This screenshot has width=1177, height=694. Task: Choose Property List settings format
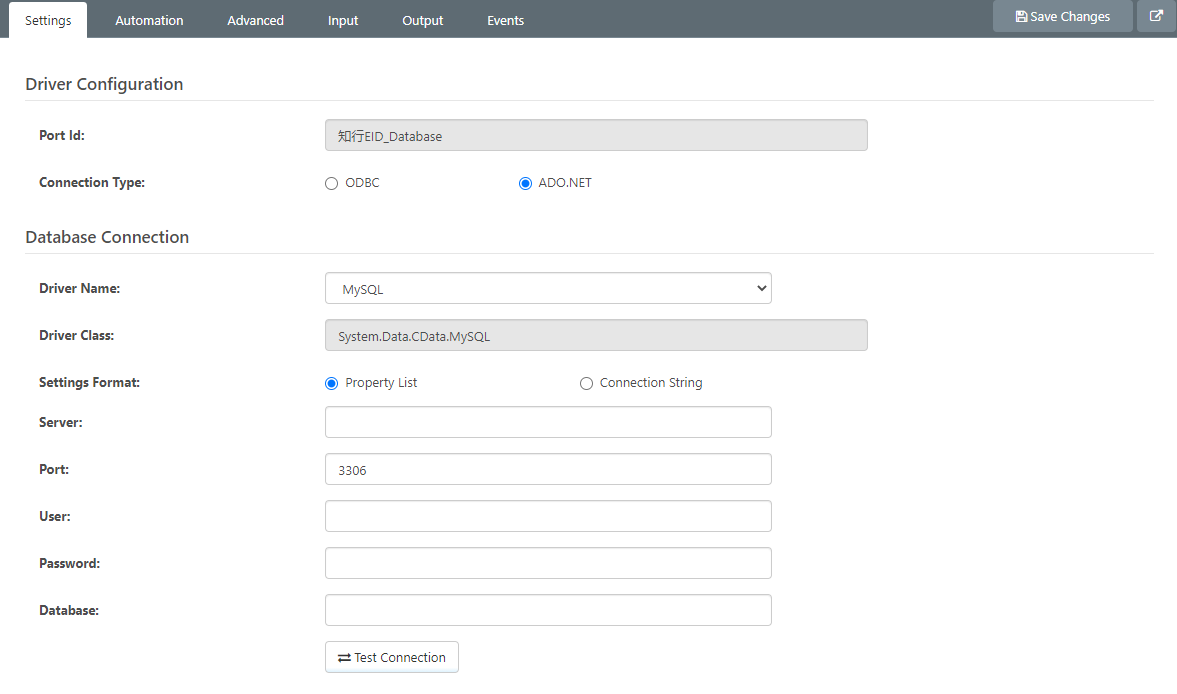tap(332, 383)
